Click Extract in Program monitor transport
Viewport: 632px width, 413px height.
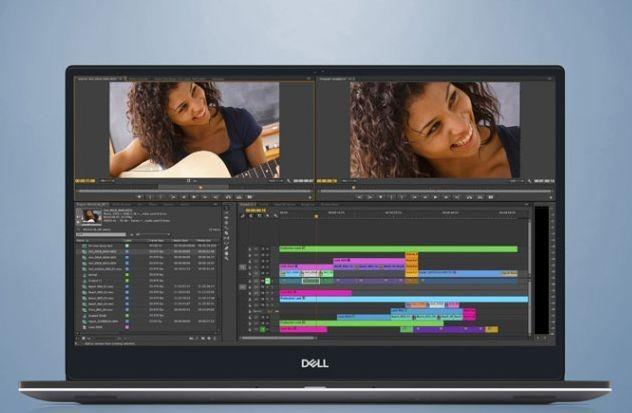[480, 197]
